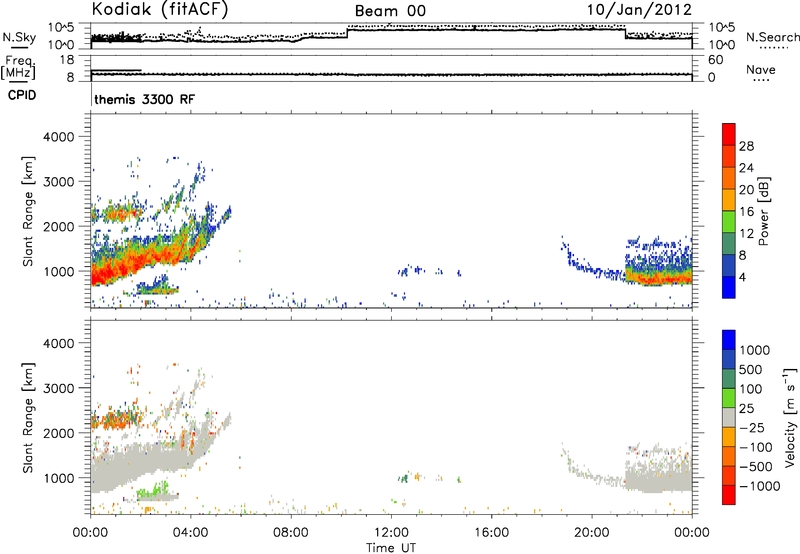Click the '1000' tick in Velocity panel
800x554 pixels.
coord(59,478)
